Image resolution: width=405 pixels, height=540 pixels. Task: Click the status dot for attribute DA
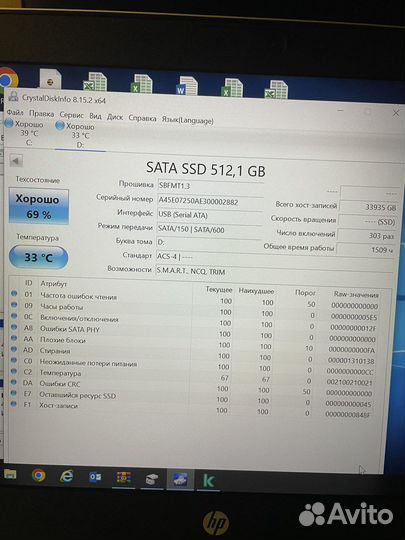pyautogui.click(x=14, y=382)
